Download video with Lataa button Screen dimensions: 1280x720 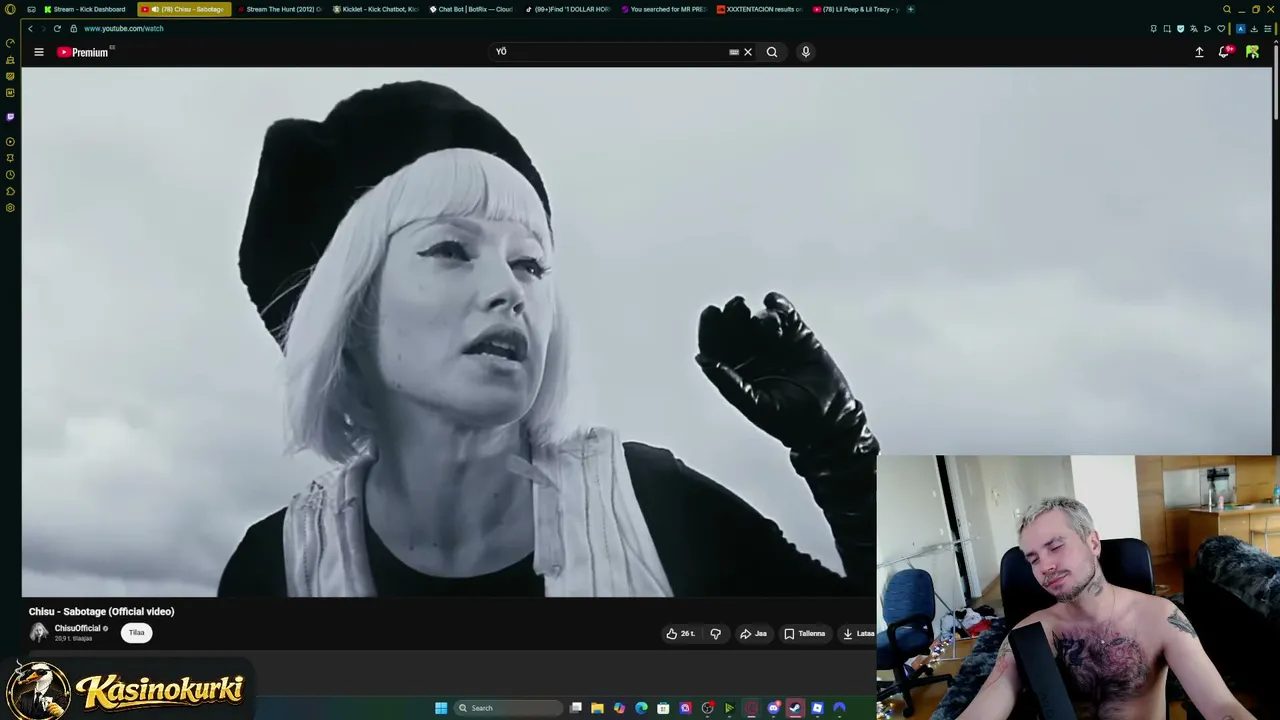pyautogui.click(x=858, y=633)
